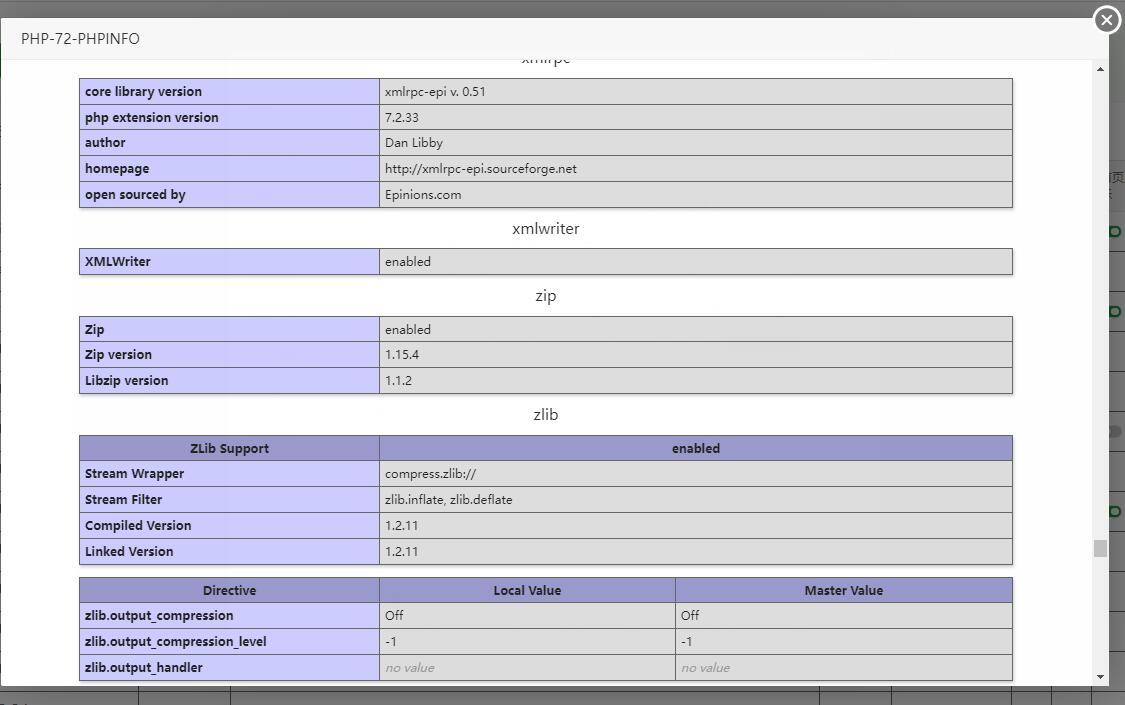
Task: Click the scrollbar up arrow
Action: point(1100,69)
